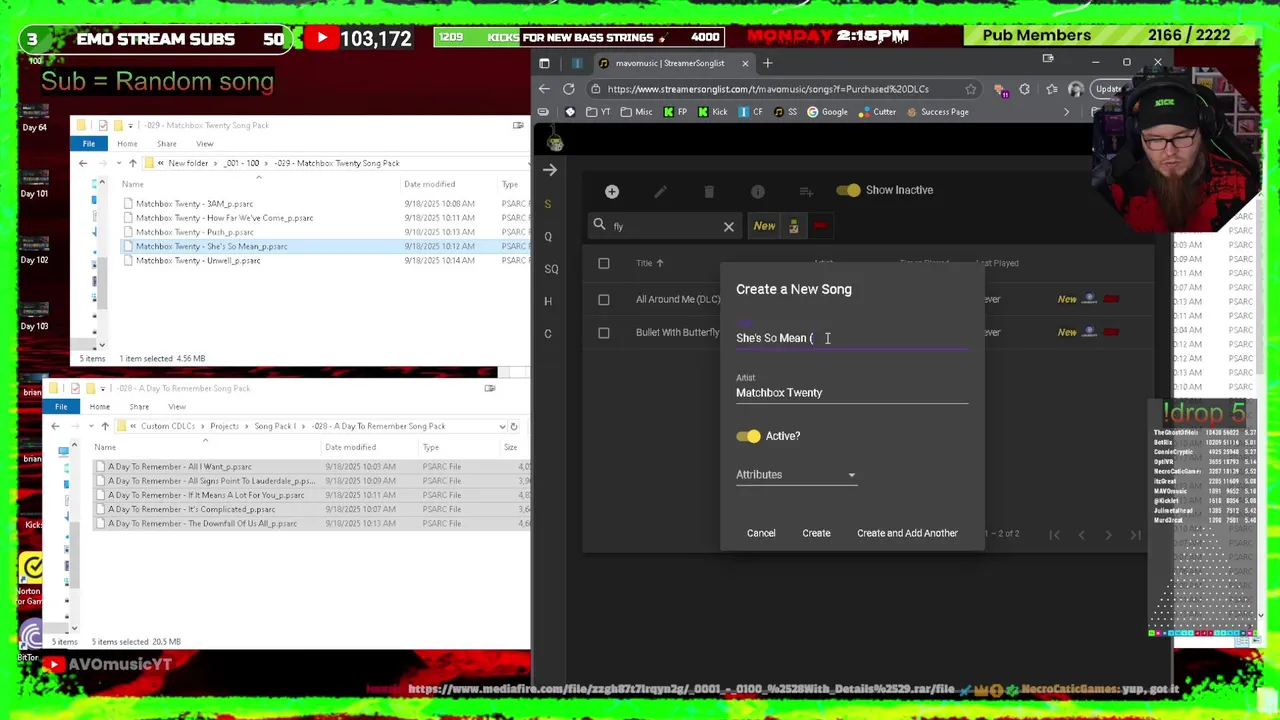Click the add-to-queue playlist icon
The width and height of the screenshot is (1280, 720).
tap(806, 191)
